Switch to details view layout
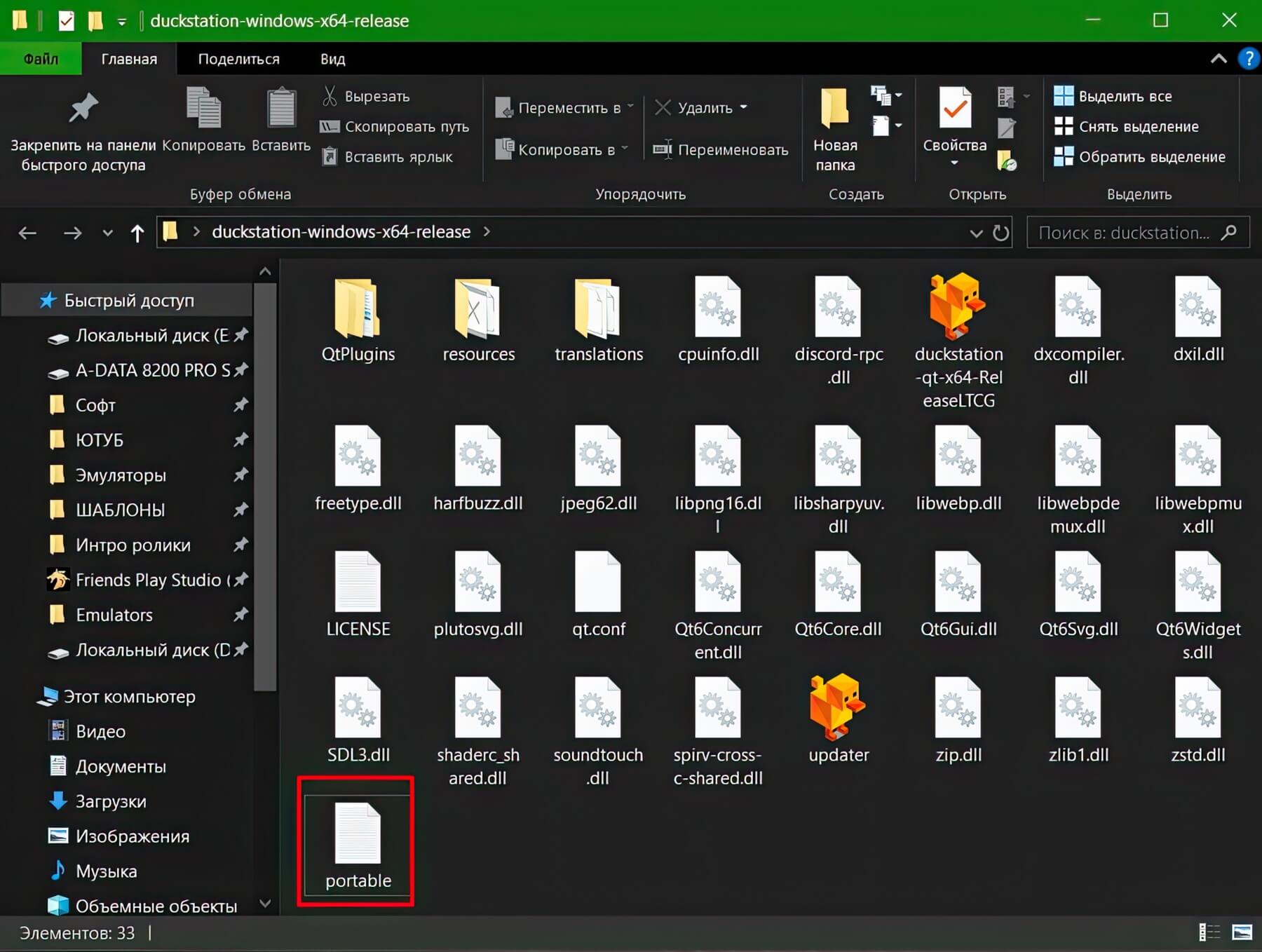Image resolution: width=1262 pixels, height=952 pixels. pos(1209,932)
